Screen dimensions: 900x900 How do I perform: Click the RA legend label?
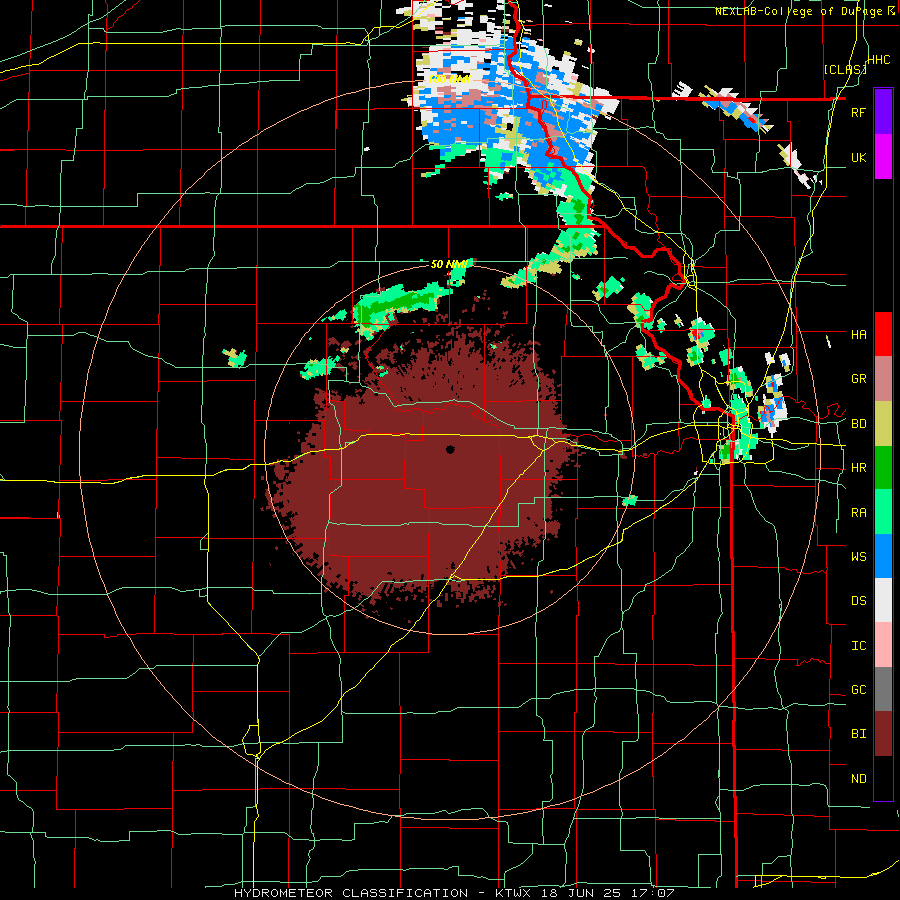point(858,513)
